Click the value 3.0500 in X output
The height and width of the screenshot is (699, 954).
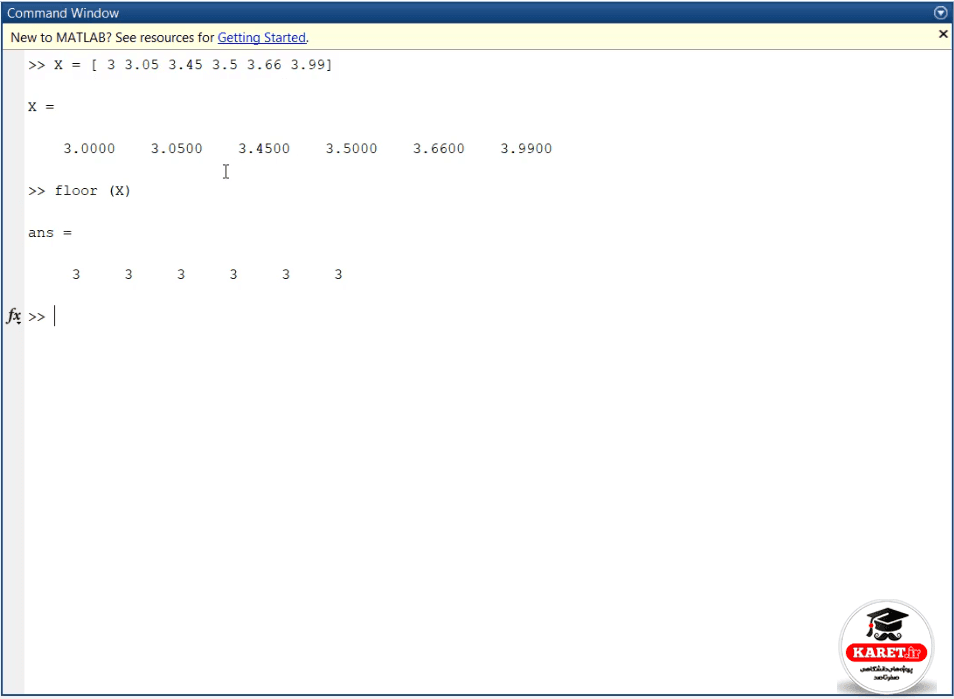tap(176, 148)
